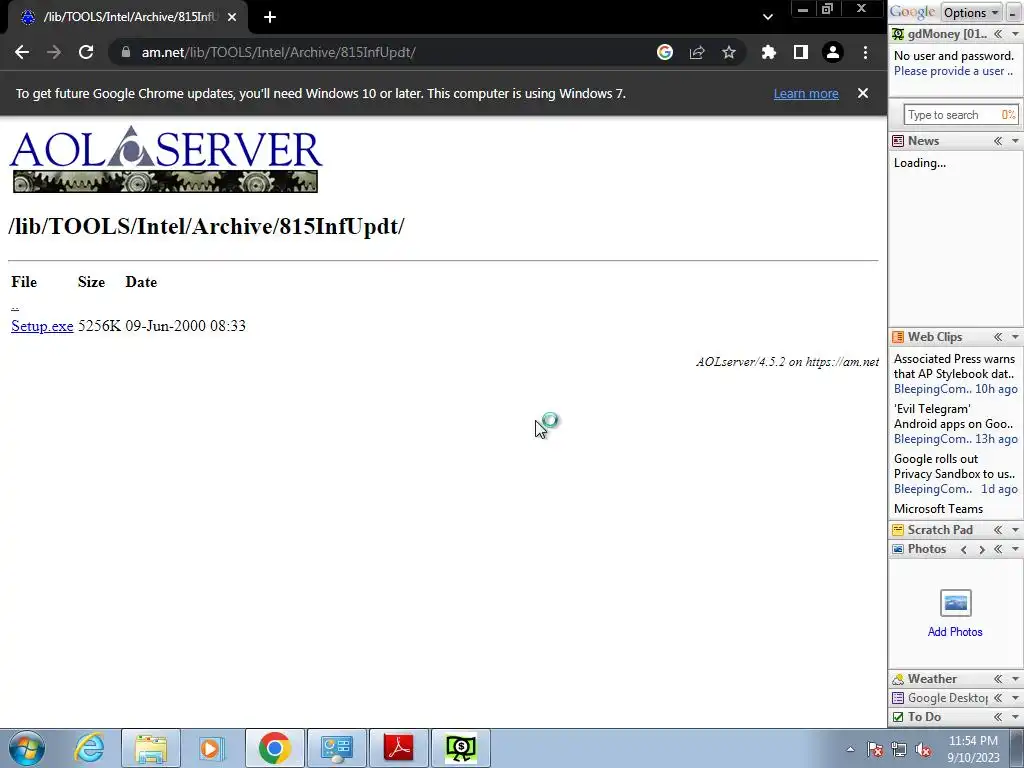Click the Scratch Pad gadget icon

click(x=898, y=530)
